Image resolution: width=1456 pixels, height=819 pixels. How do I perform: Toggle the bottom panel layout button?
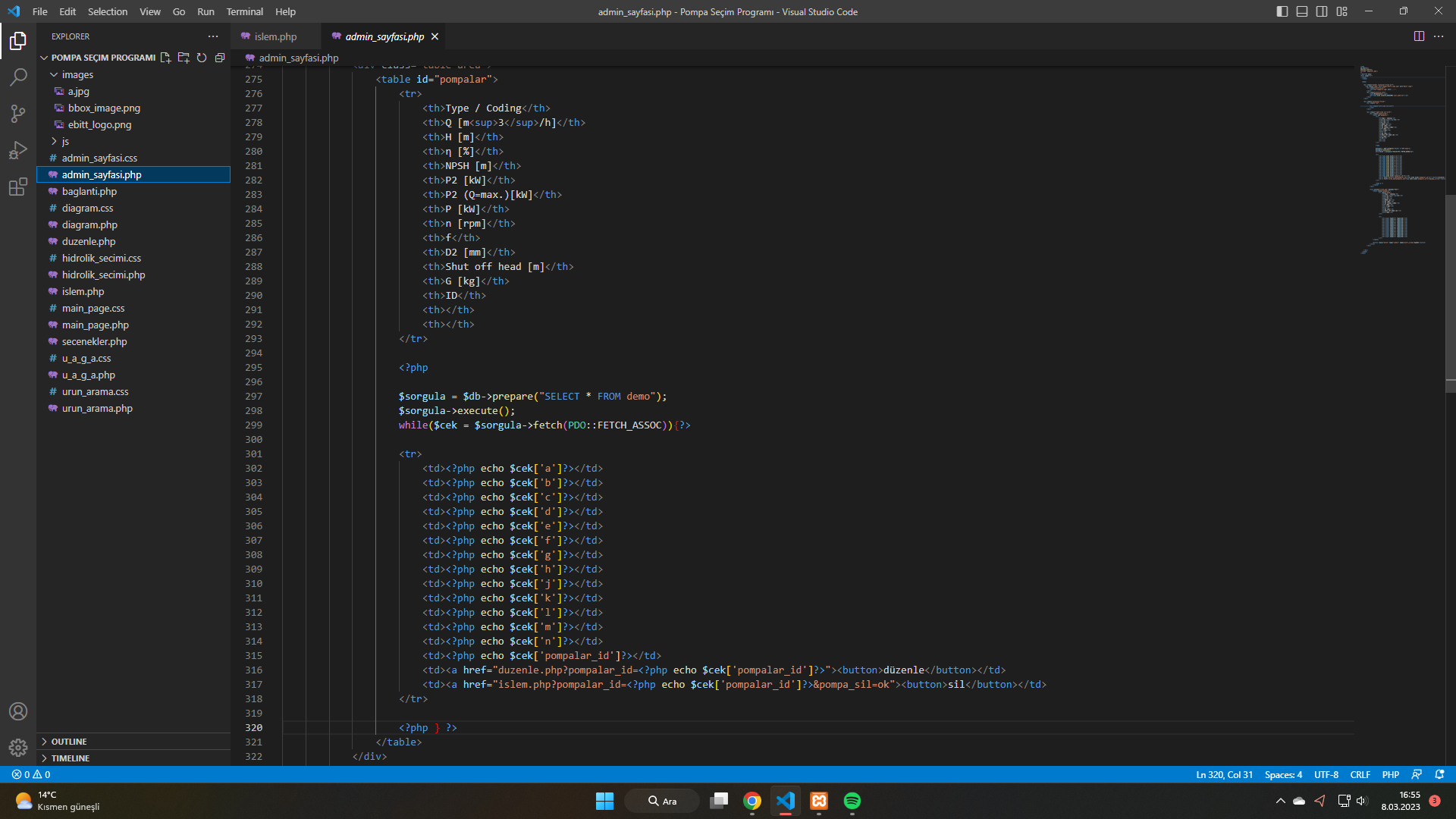click(x=1302, y=11)
